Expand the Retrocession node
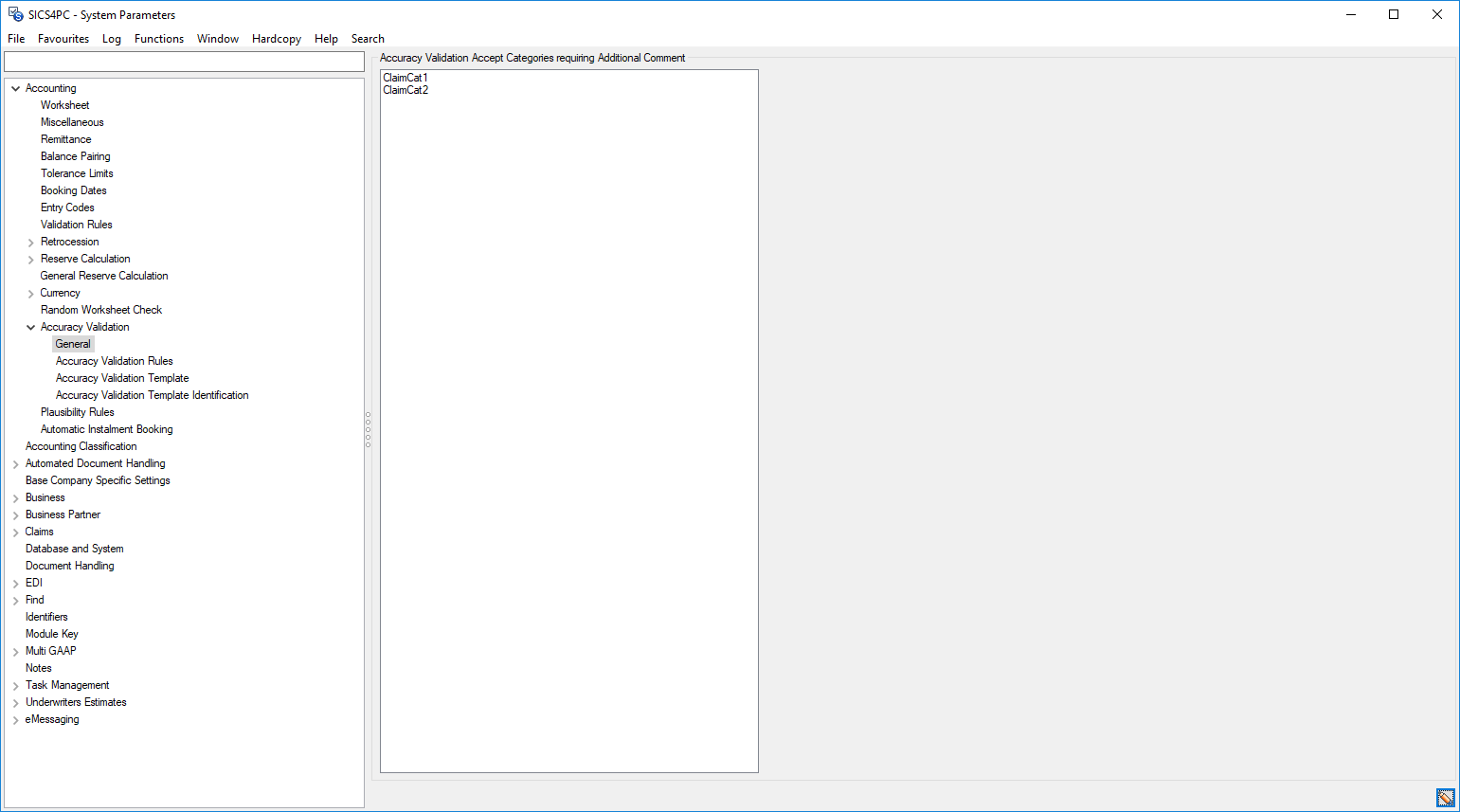Viewport: 1460px width, 812px height. pyautogui.click(x=30, y=242)
